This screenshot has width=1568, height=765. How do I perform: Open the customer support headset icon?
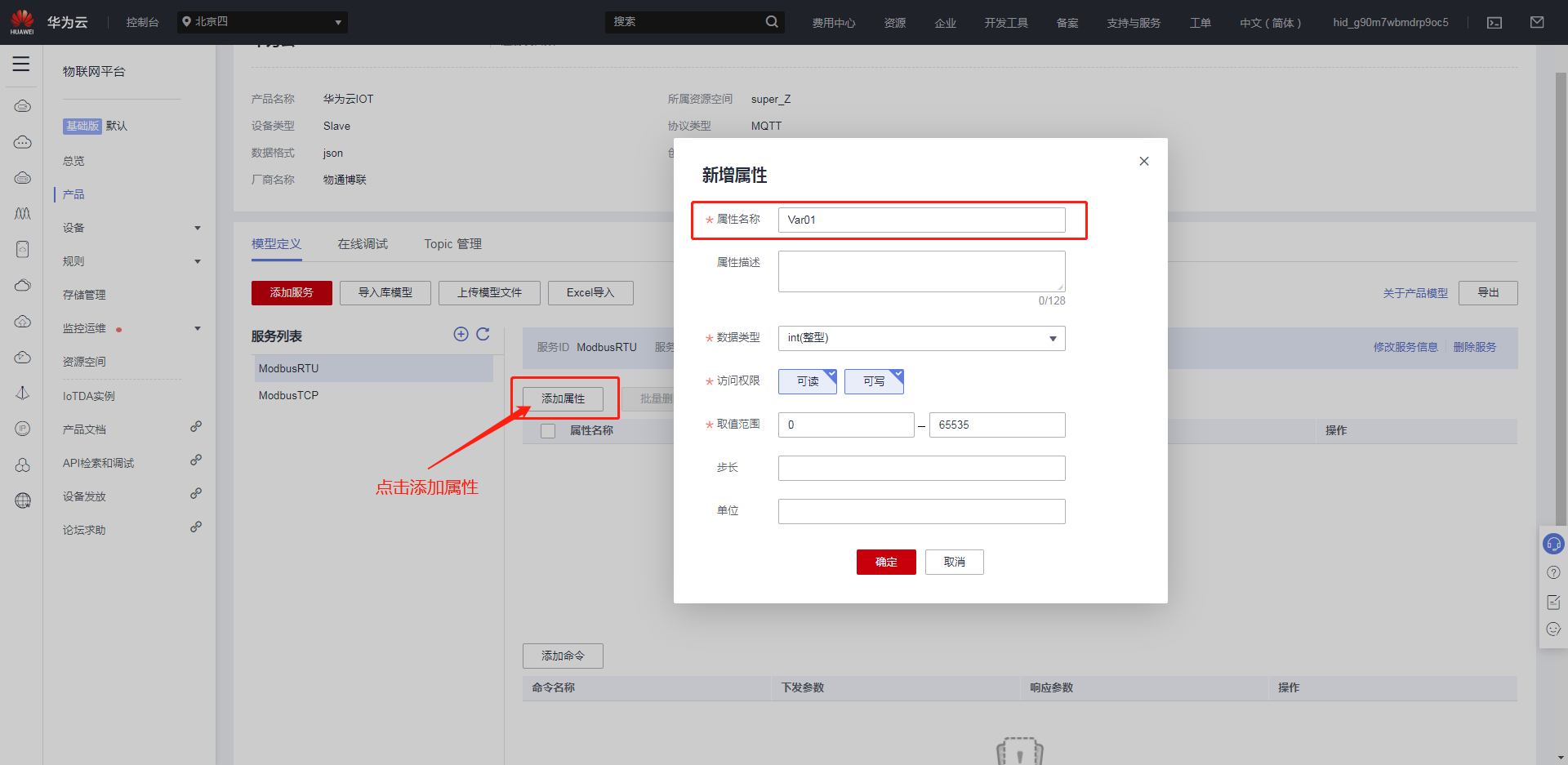(1553, 544)
